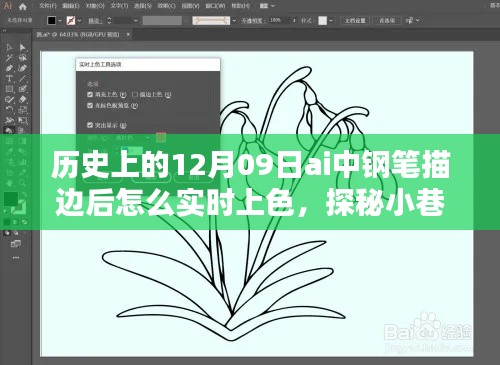
Task: Open the brush definition dropdown
Action: click(234, 21)
